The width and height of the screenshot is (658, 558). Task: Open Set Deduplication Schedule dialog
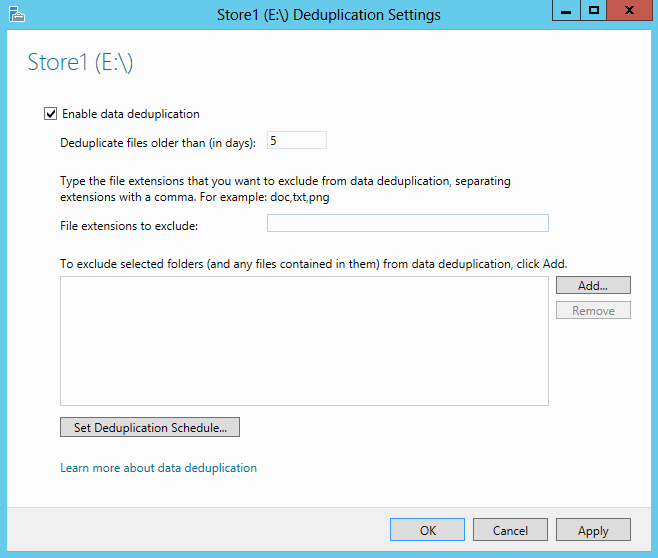tap(150, 427)
